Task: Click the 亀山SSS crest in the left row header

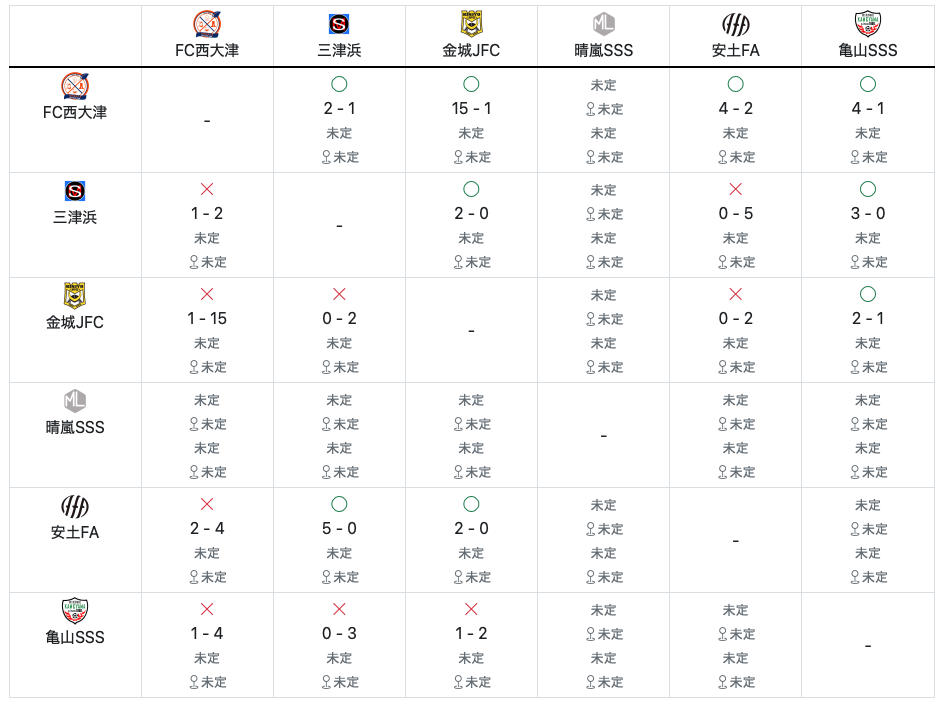Action: [x=75, y=611]
